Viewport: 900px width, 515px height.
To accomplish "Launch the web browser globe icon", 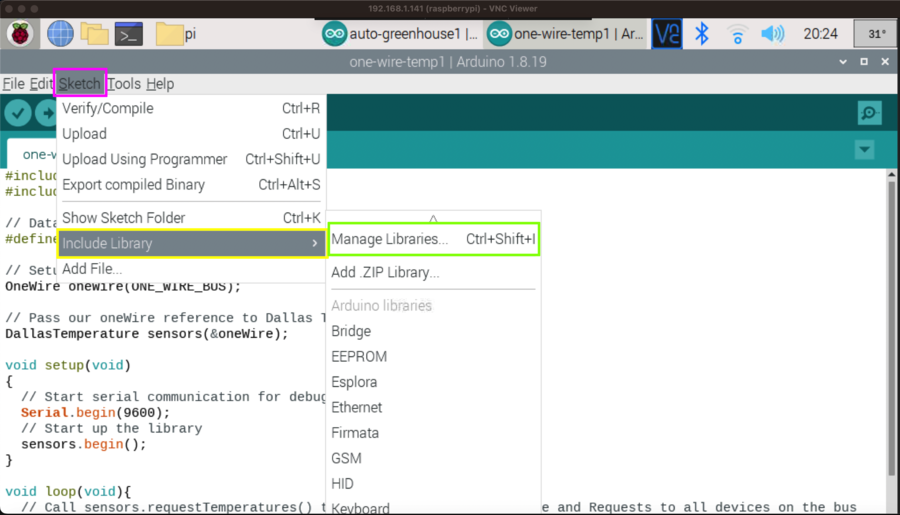I will 60,34.
